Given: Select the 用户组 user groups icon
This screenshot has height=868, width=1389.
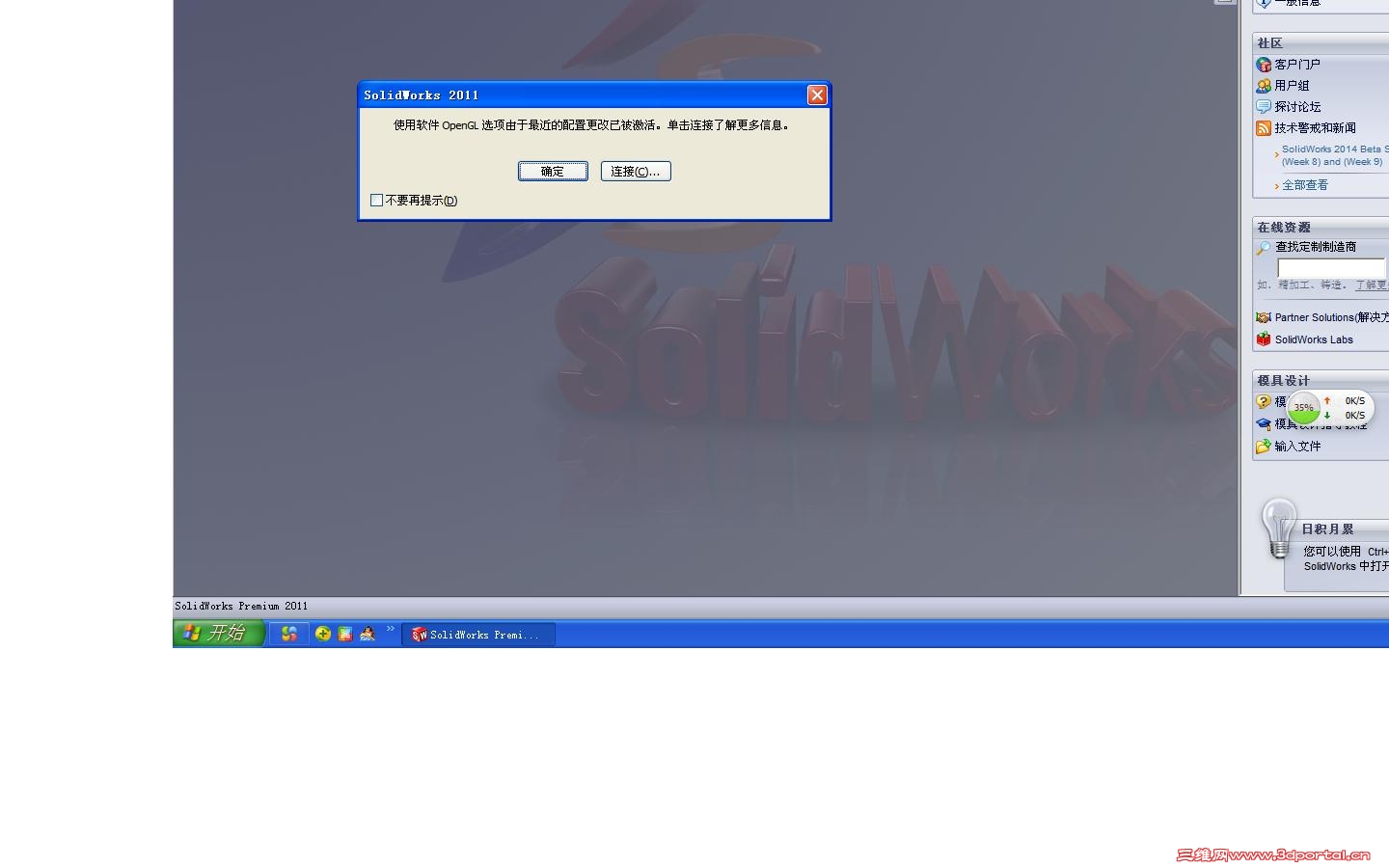Looking at the screenshot, I should coord(1265,85).
